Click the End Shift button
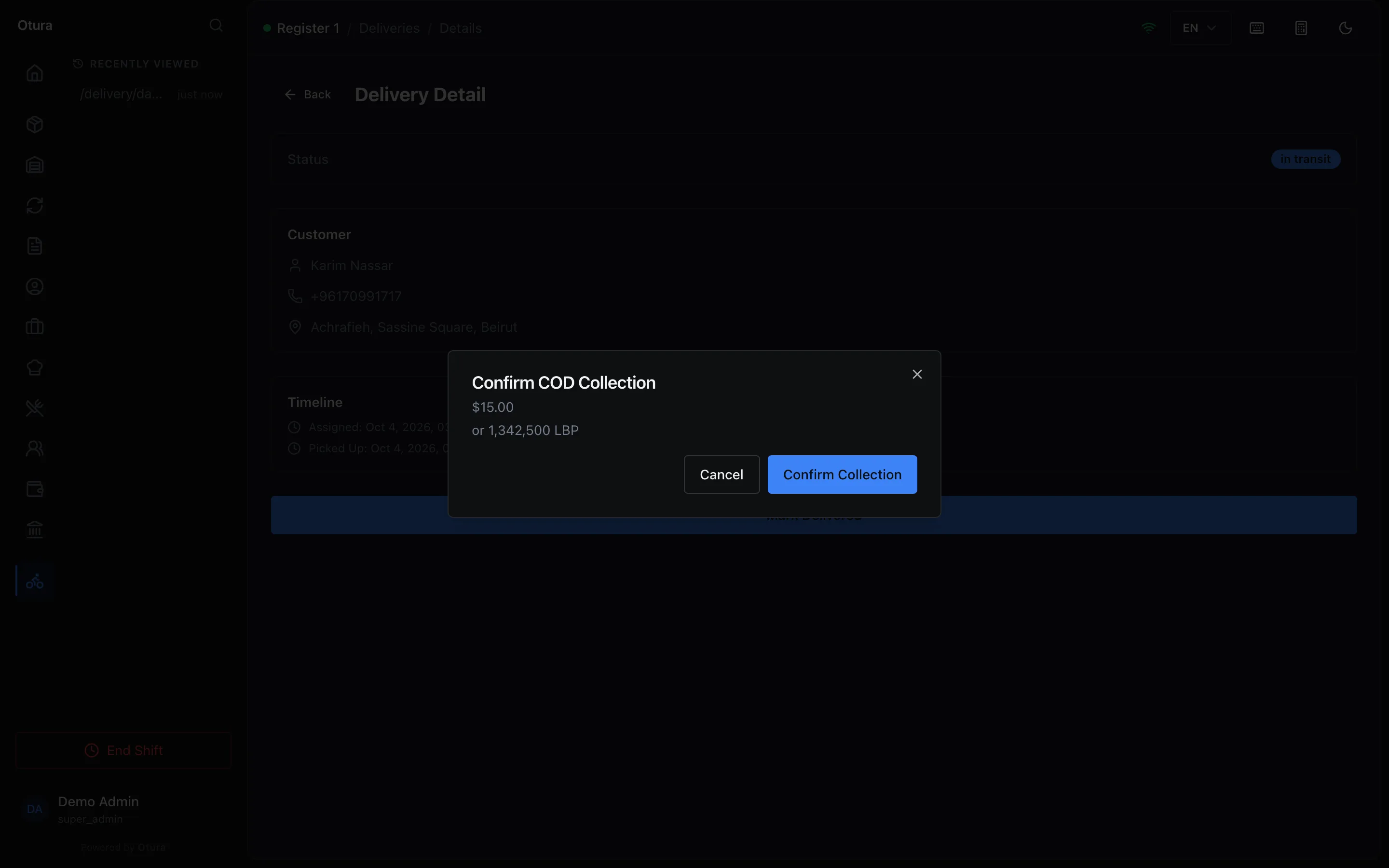 (123, 750)
